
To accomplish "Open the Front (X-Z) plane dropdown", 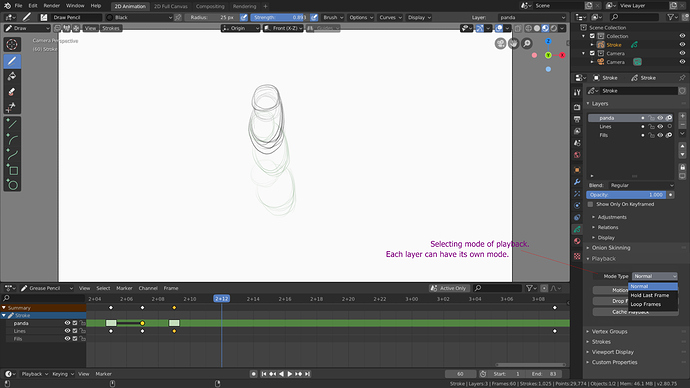I will pos(283,28).
